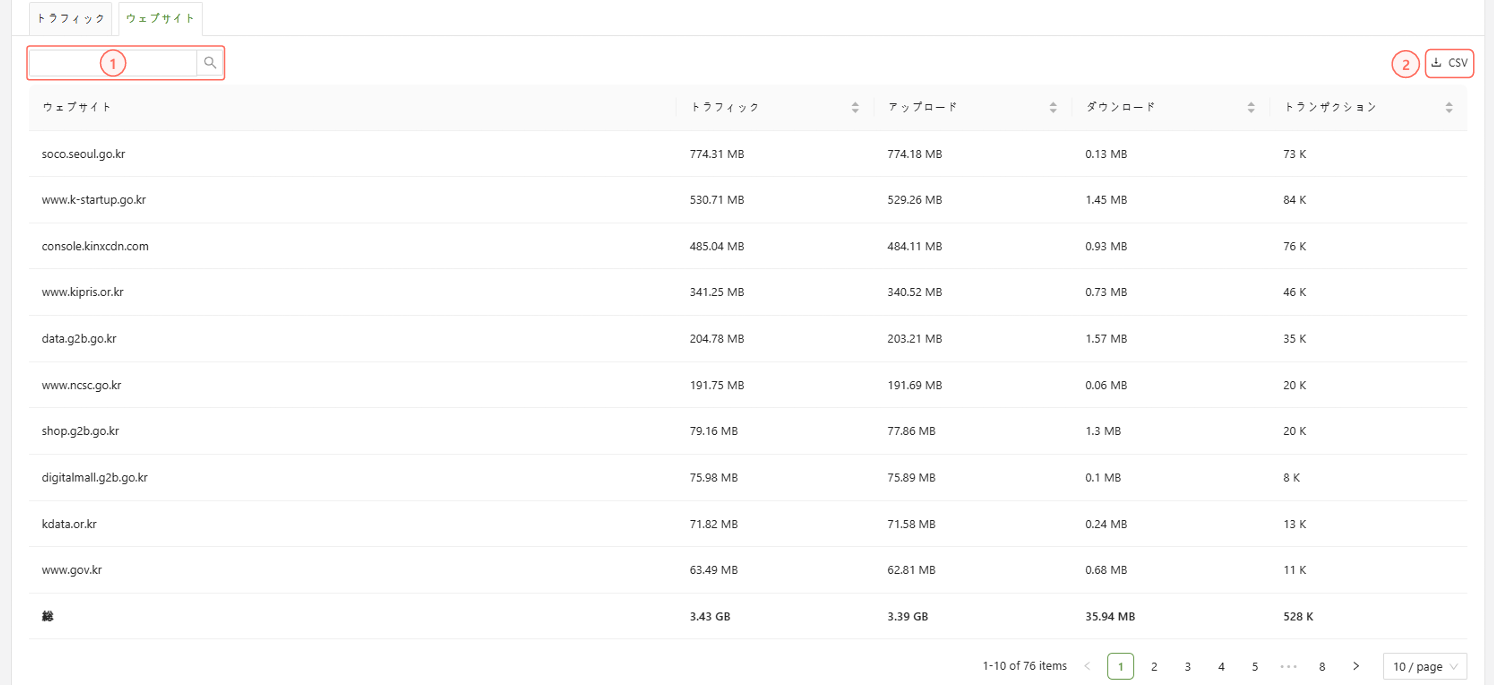This screenshot has width=1494, height=685.
Task: Select page 4 in pagination
Action: tap(1221, 666)
